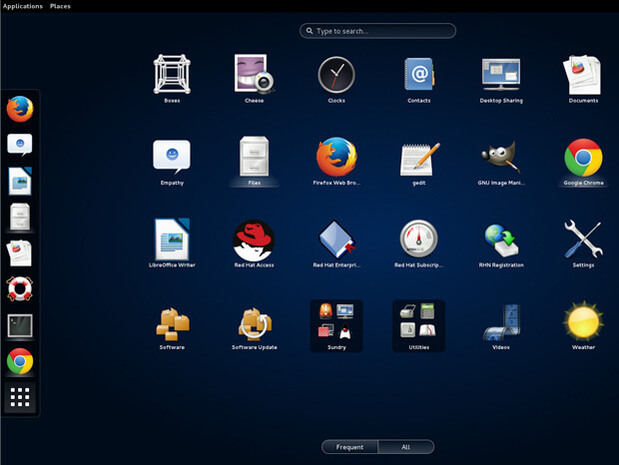Open the Applications menu

[x=23, y=6]
